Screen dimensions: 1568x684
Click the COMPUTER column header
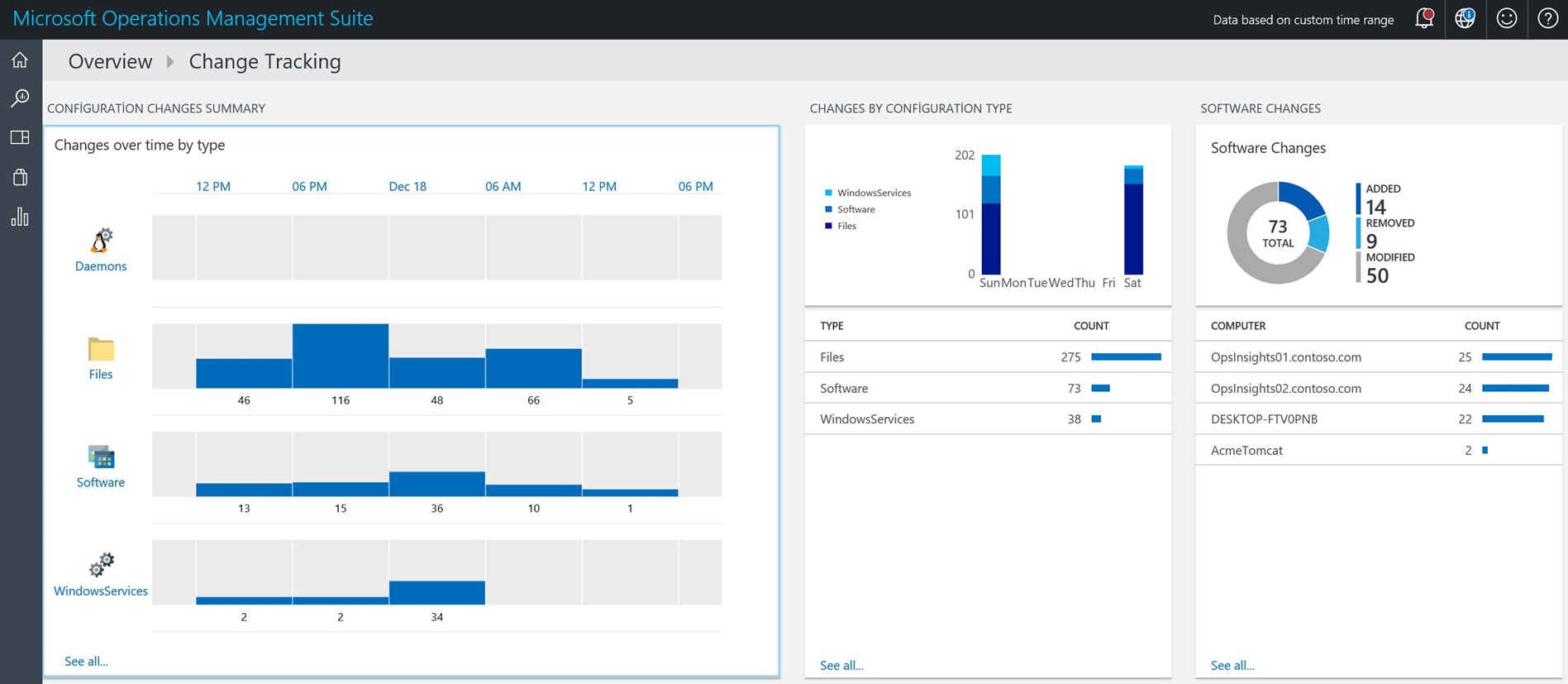coord(1238,326)
